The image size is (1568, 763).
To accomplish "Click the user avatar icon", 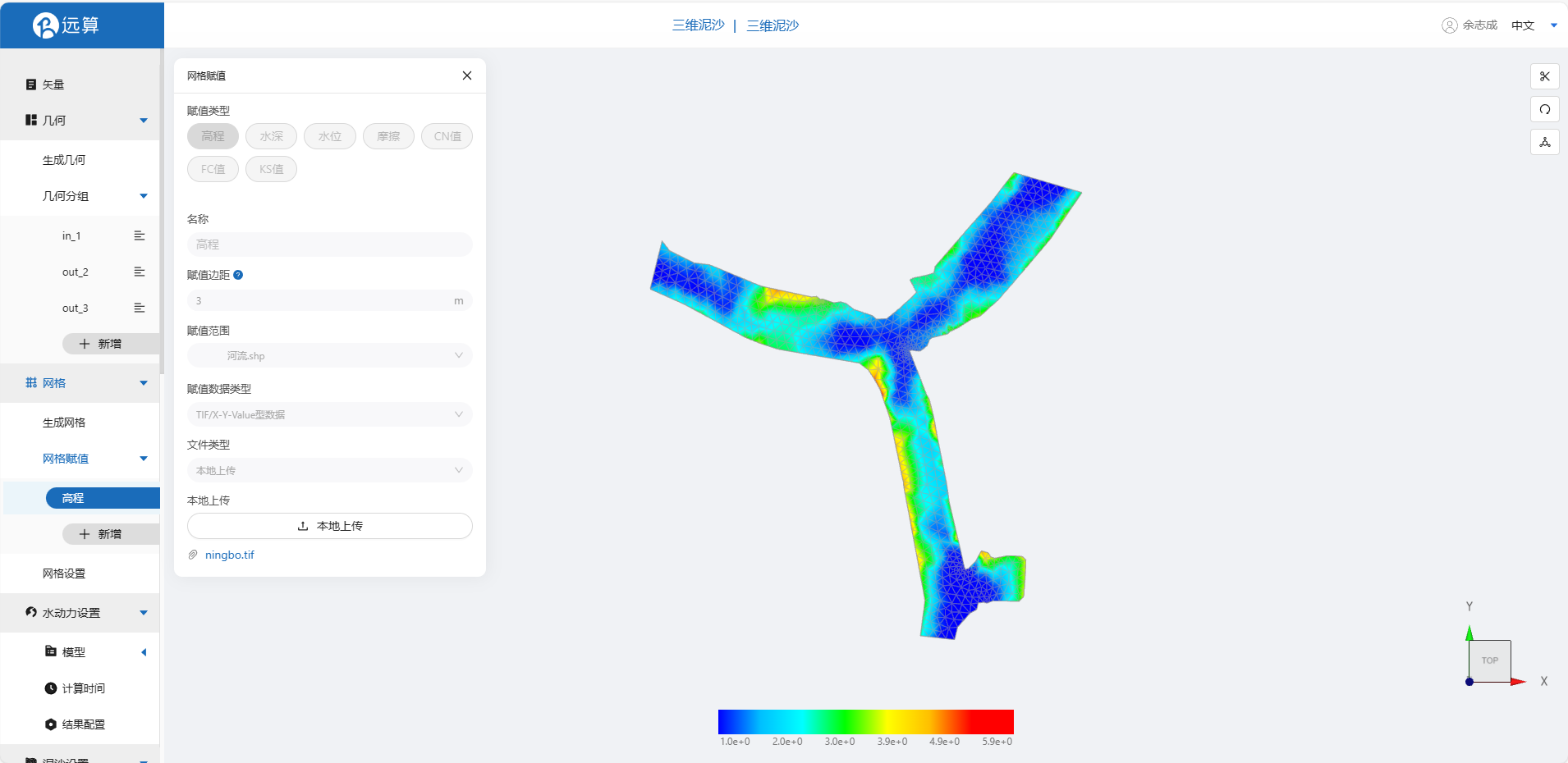I will point(1450,25).
